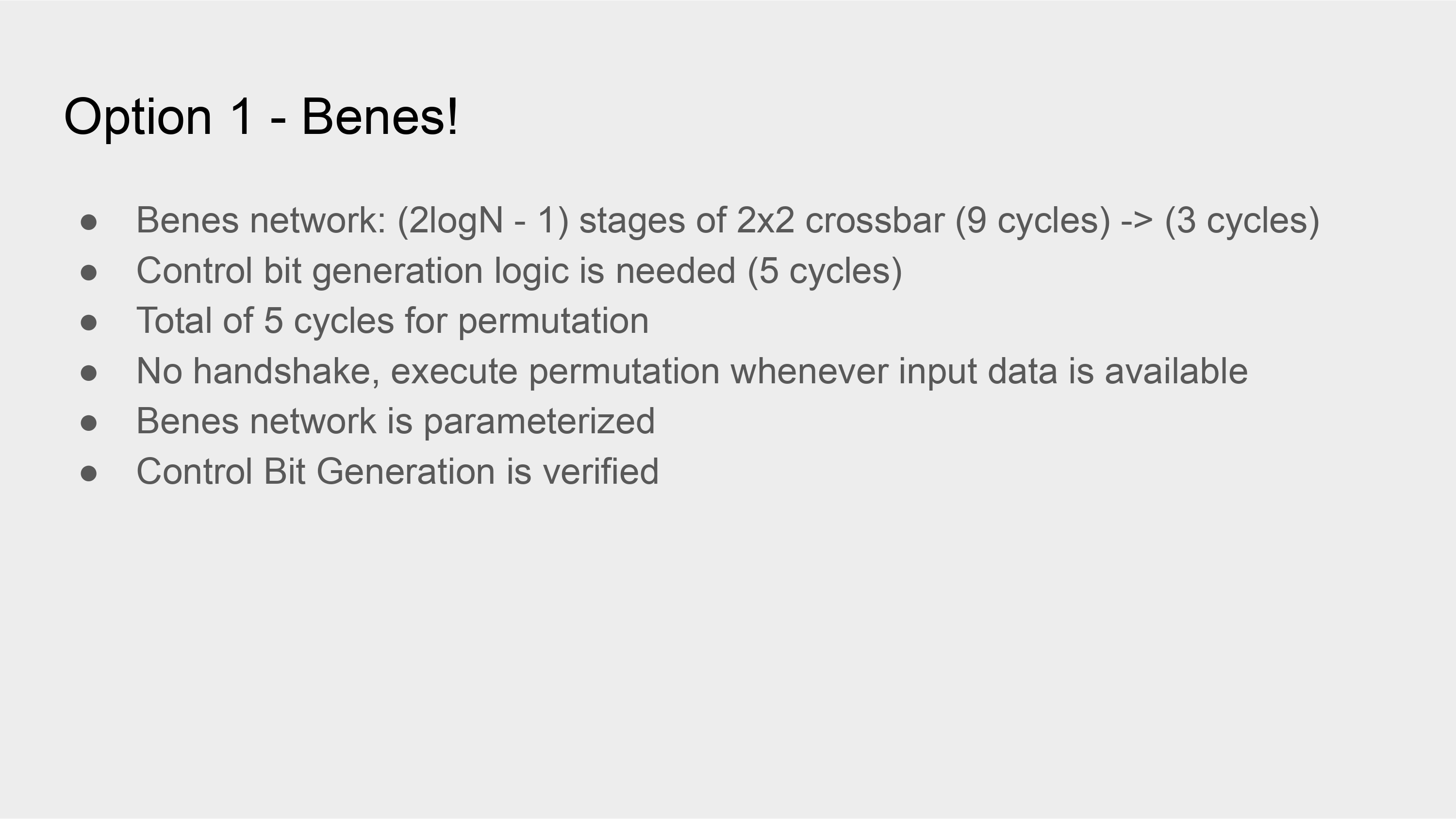Click the word "Benes!" in the title
Screen dimensions: 1456x819
380,117
